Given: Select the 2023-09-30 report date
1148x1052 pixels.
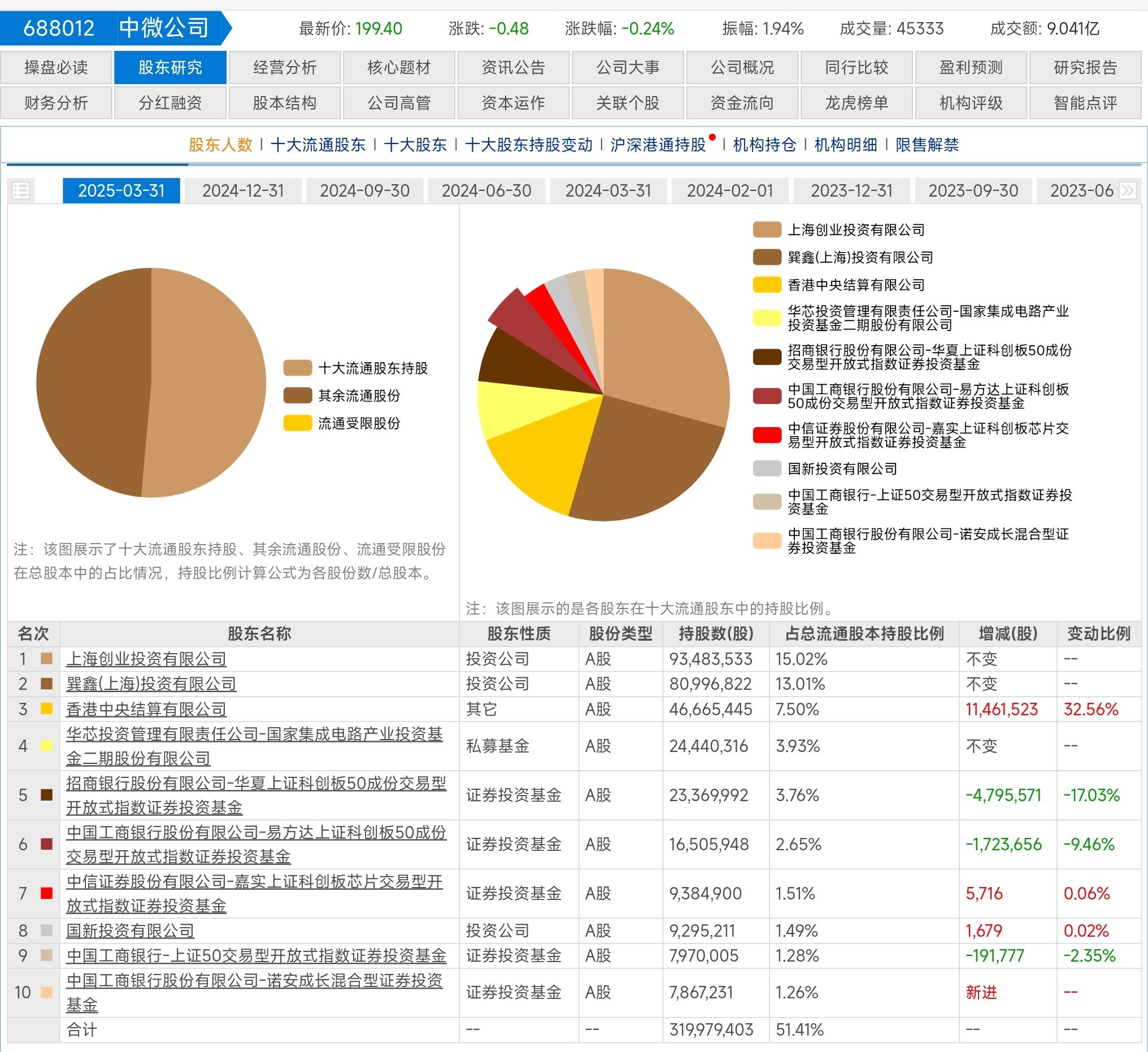Looking at the screenshot, I should (974, 190).
